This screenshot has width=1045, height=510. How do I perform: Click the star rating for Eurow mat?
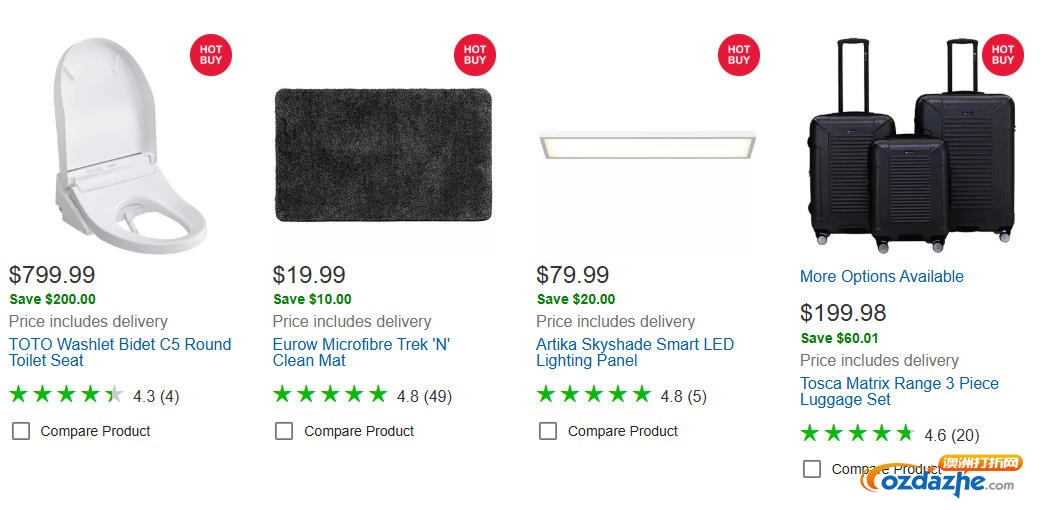tap(330, 395)
